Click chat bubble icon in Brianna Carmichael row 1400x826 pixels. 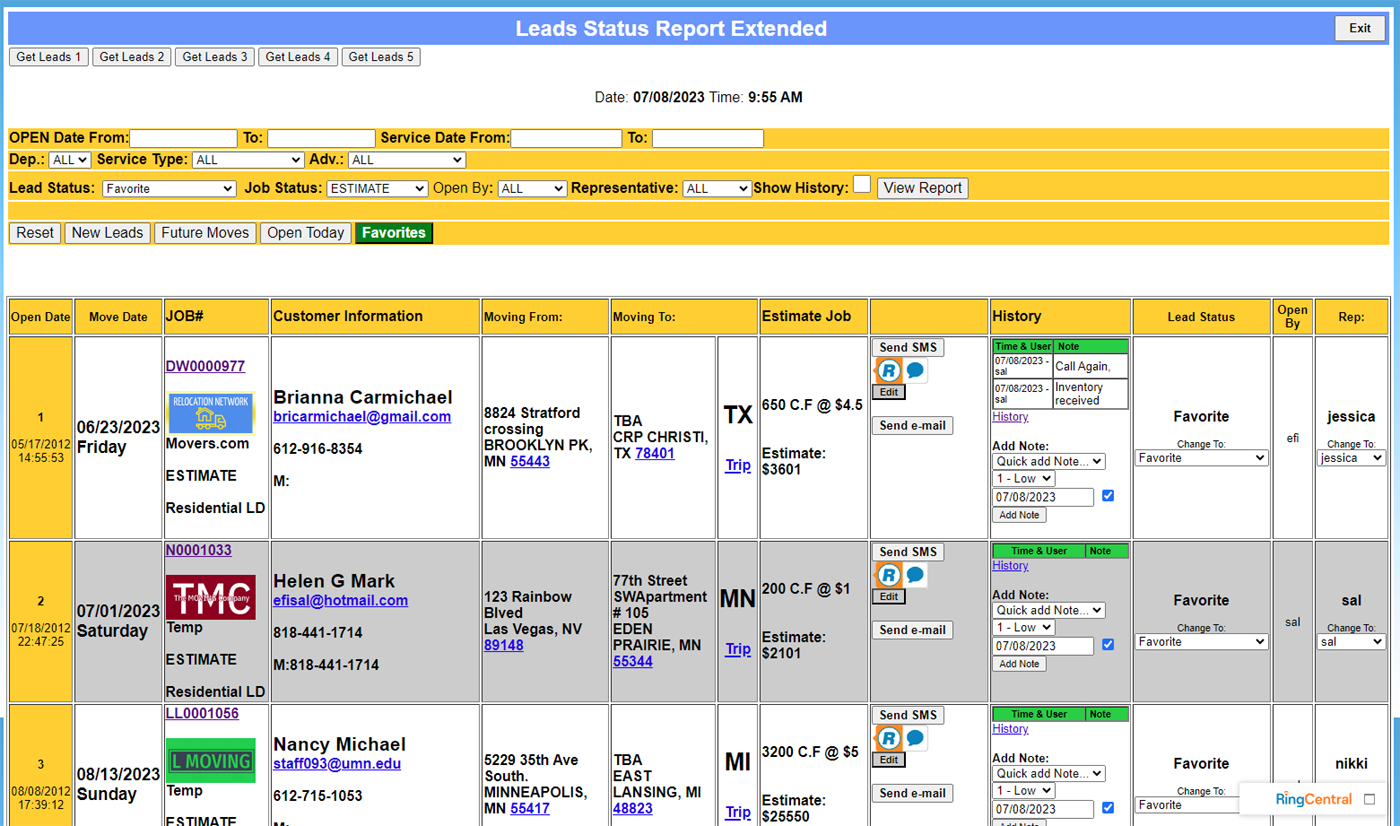click(915, 371)
